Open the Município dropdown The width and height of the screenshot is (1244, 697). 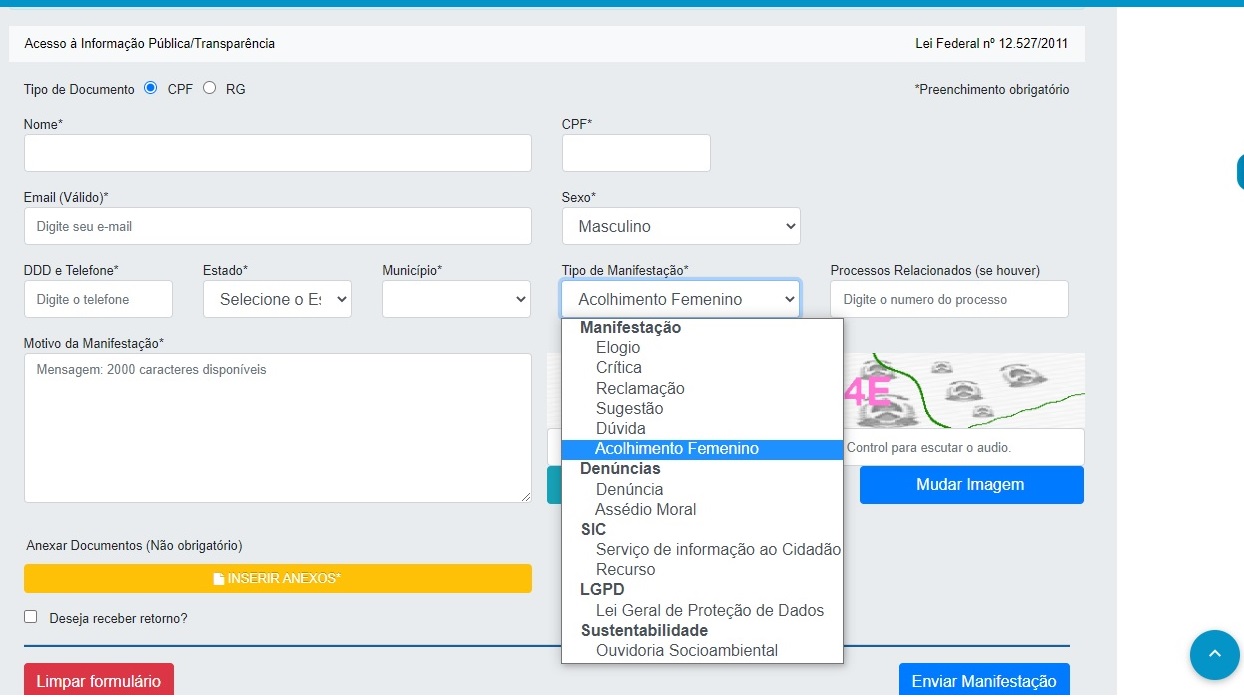[456, 299]
